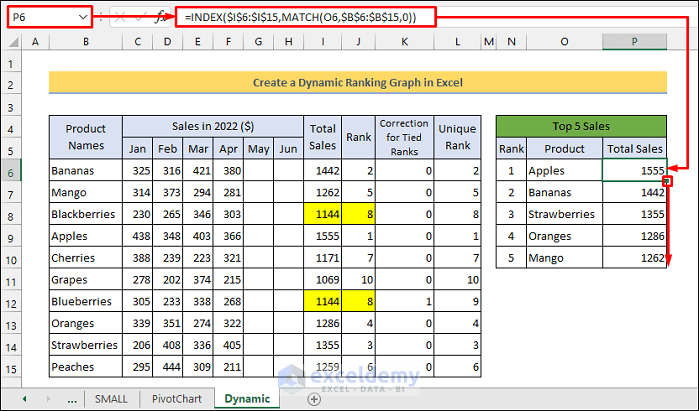This screenshot has height=411, width=699.
Task: Select column header O
Action: pyautogui.click(x=564, y=42)
